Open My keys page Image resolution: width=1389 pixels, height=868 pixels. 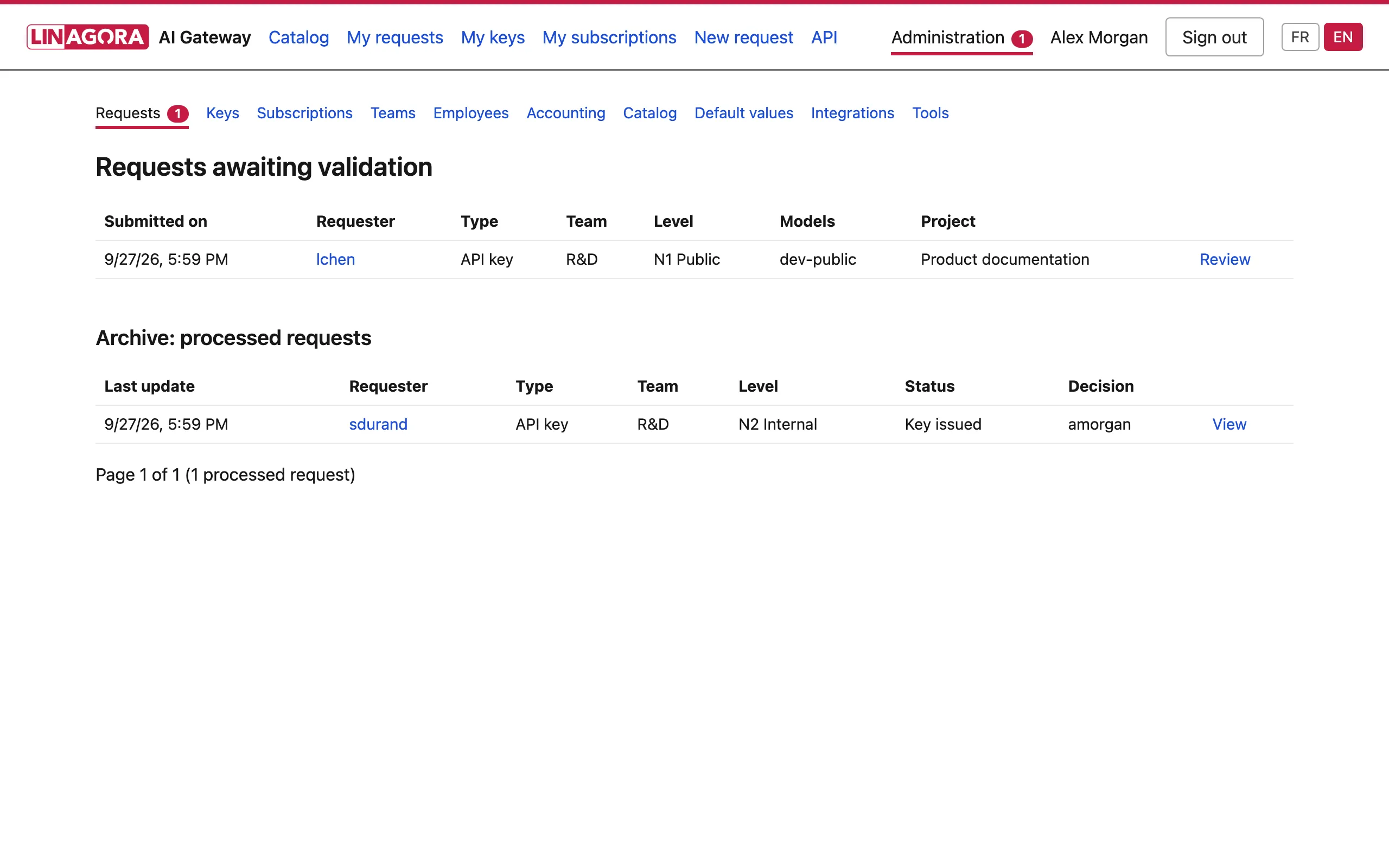[493, 37]
